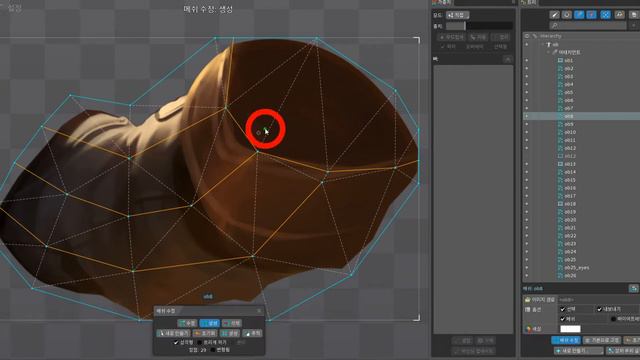640x360 pixels.
Task: Click the pencil icon in tree toolbar
Action: click(x=554, y=15)
